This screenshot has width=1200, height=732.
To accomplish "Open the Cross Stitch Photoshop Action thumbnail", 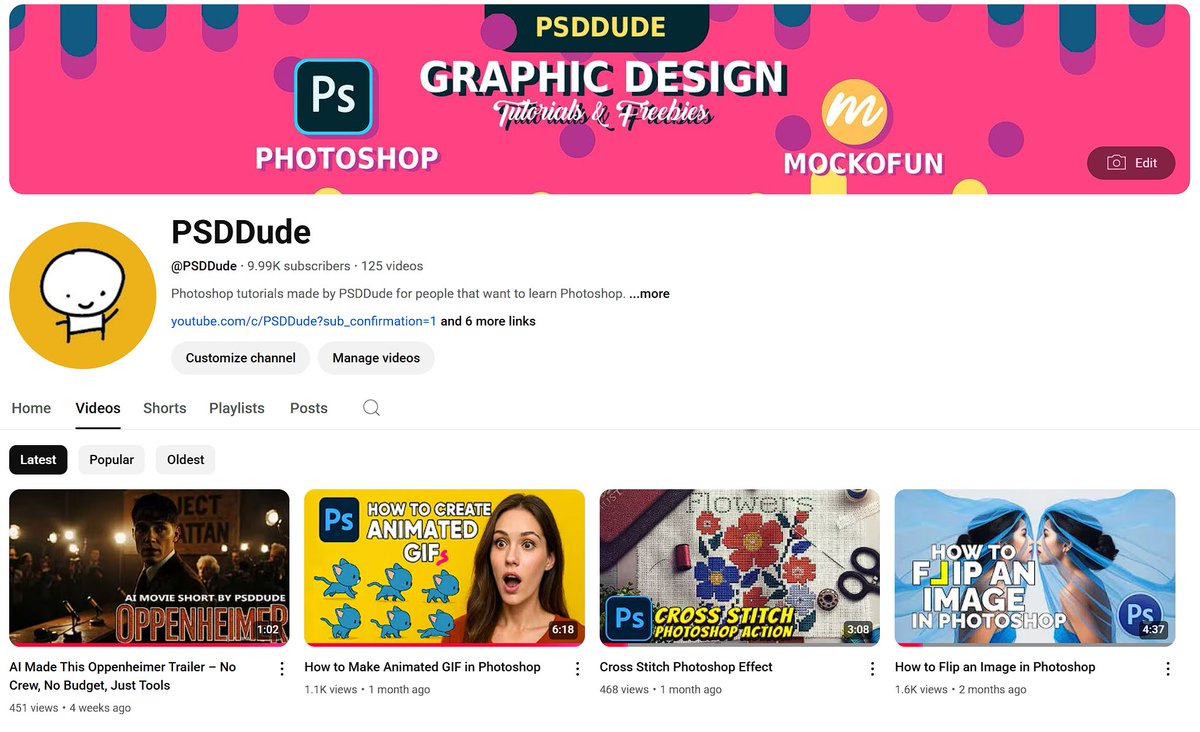I will tap(740, 568).
